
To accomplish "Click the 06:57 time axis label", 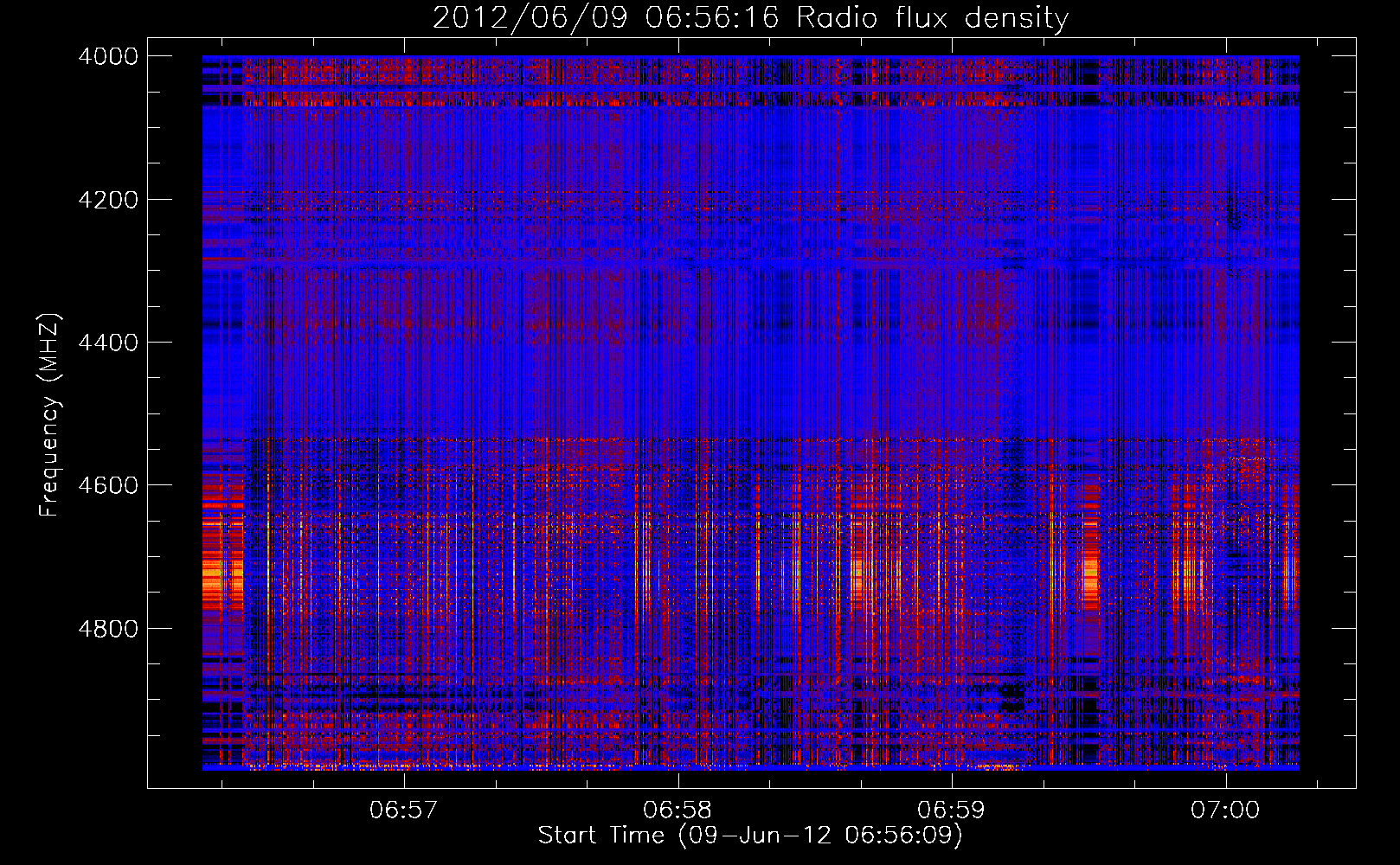I will point(404,811).
